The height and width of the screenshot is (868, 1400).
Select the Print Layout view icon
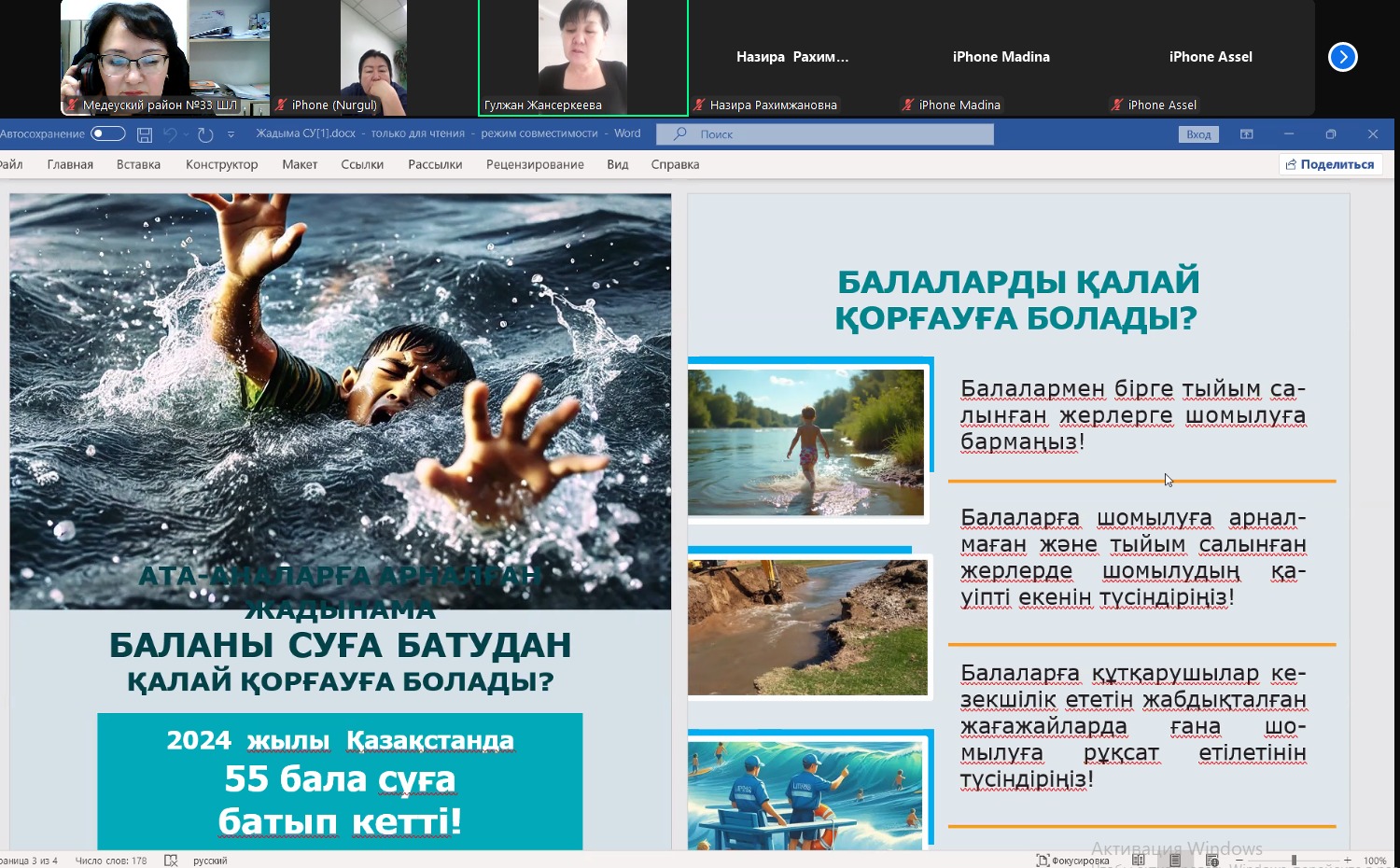pos(1175,861)
